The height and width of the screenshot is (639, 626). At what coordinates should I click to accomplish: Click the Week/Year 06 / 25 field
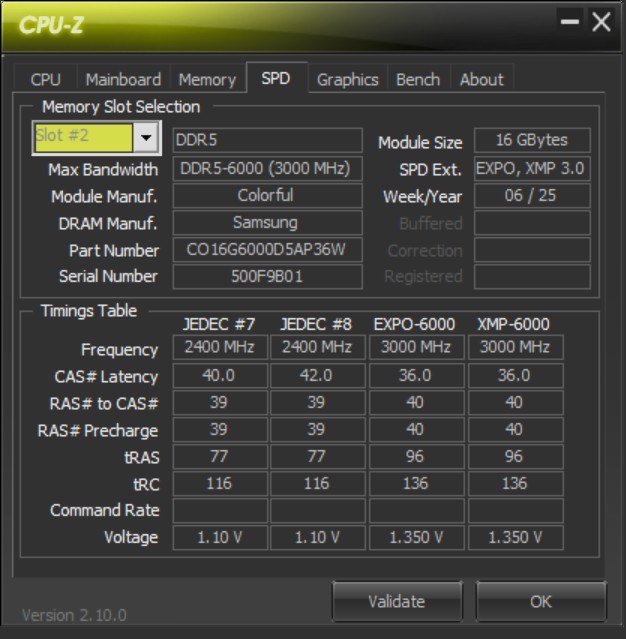[x=532, y=196]
